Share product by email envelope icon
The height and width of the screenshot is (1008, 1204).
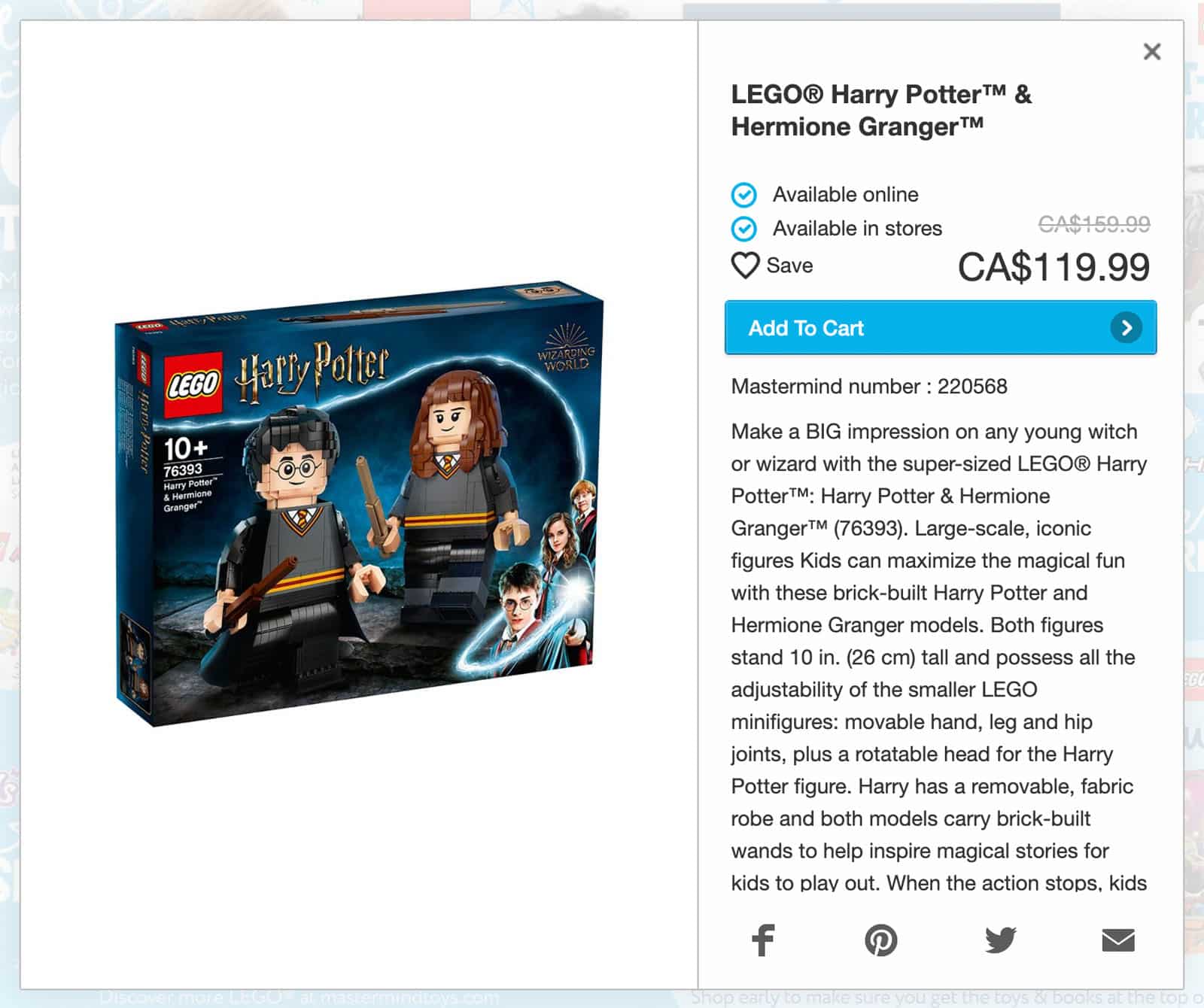coord(1118,940)
